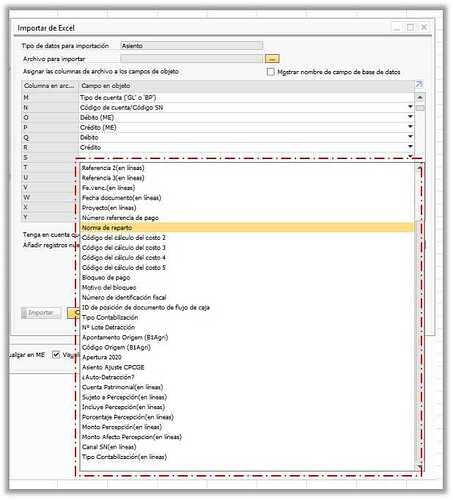Select highlighted 'Norma de reparto' option
453x500 pixels.
pyautogui.click(x=248, y=228)
